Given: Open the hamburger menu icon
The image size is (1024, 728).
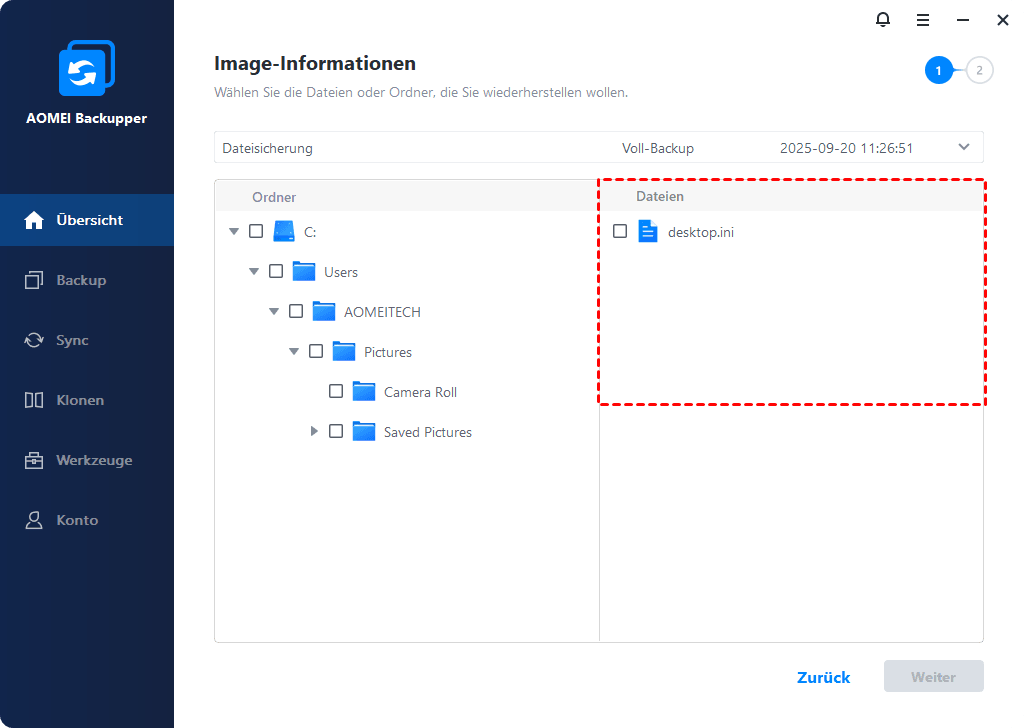Looking at the screenshot, I should [923, 20].
